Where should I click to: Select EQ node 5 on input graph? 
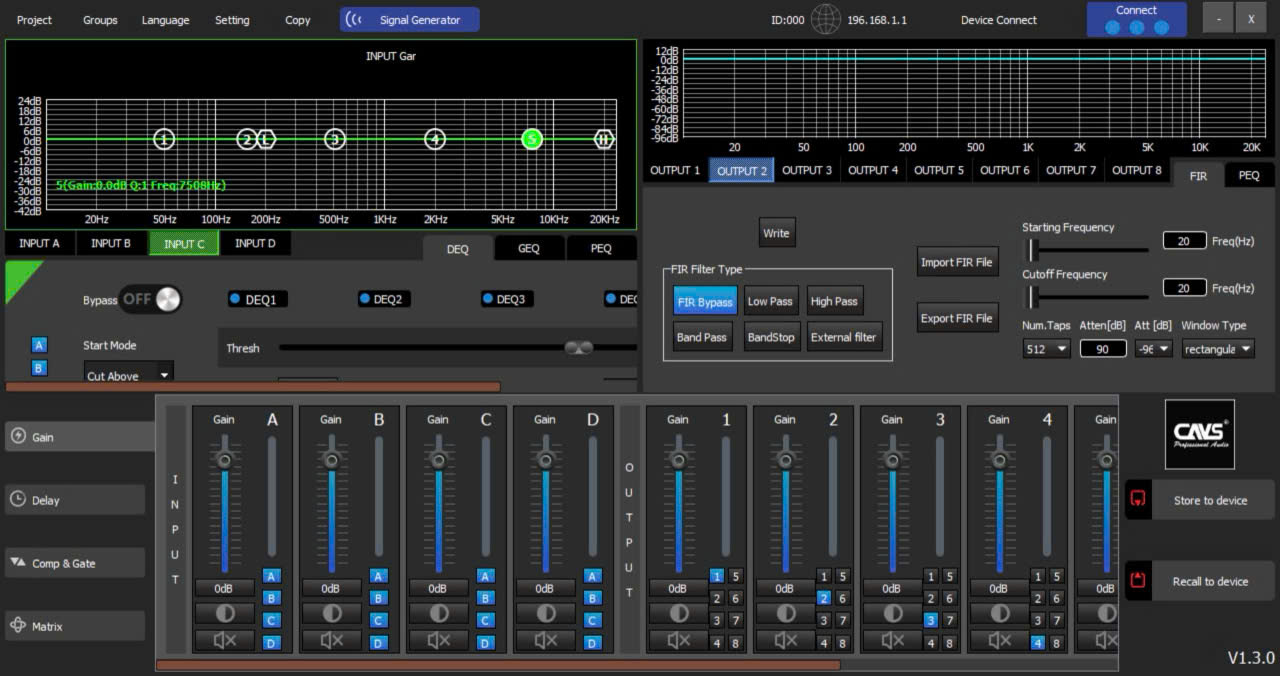click(532, 139)
